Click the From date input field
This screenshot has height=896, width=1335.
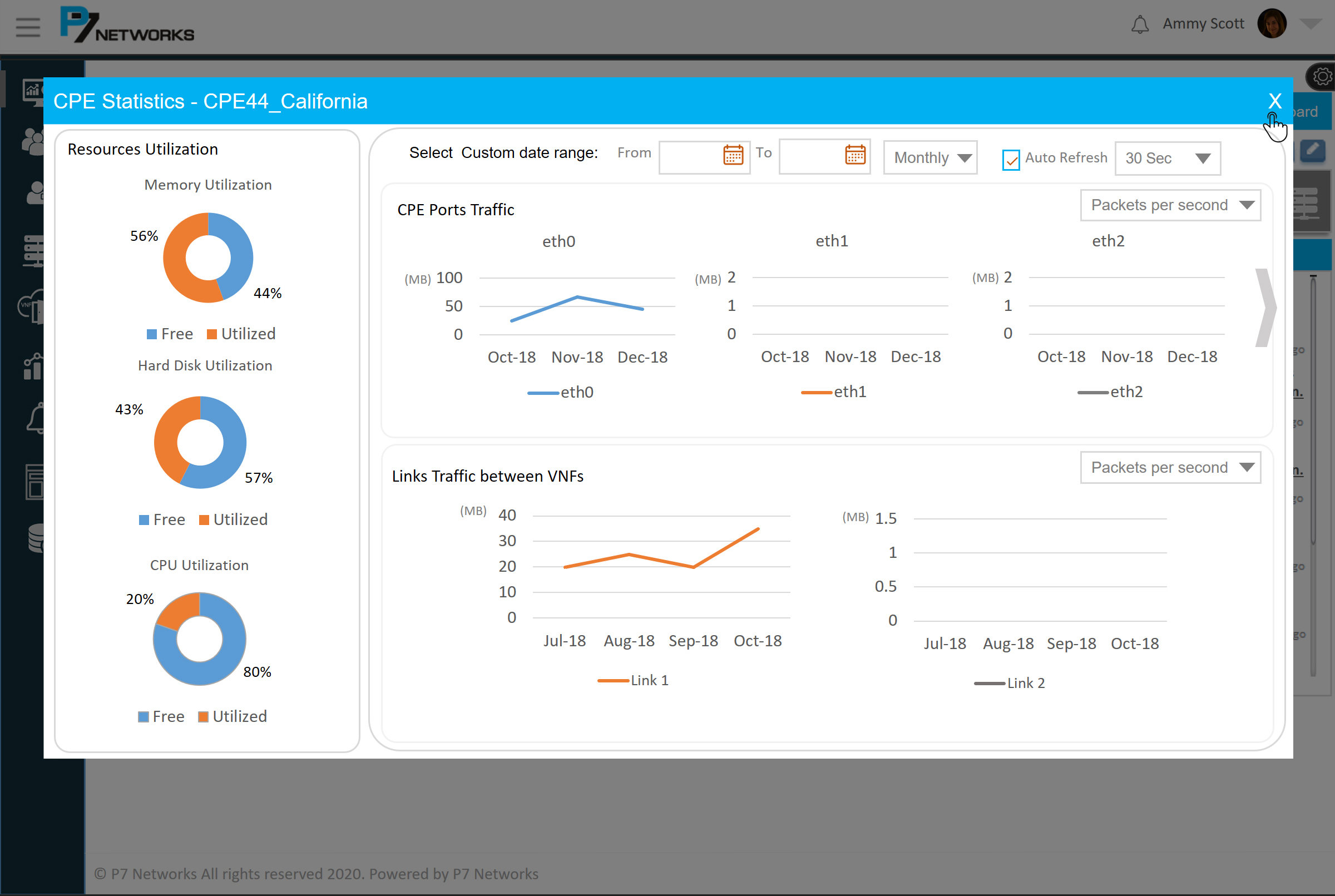(x=690, y=157)
